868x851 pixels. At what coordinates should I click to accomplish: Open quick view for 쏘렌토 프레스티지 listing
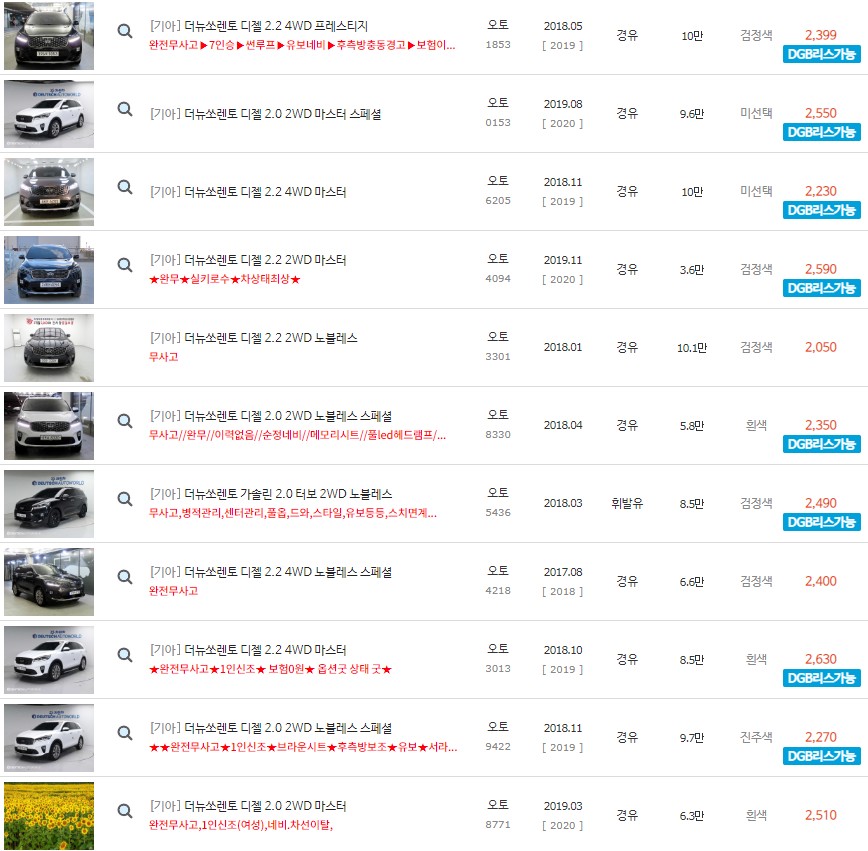pyautogui.click(x=124, y=31)
